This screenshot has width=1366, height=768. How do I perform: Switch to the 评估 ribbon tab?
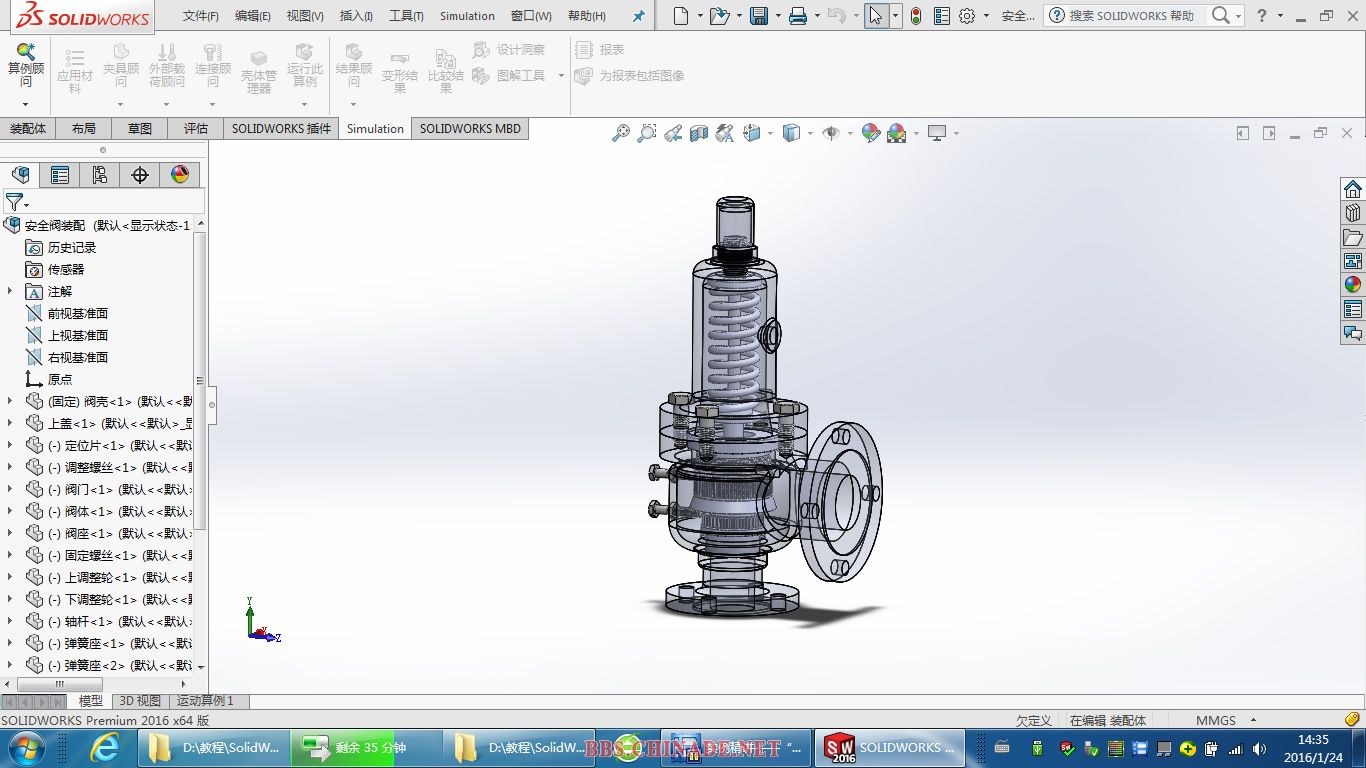[196, 129]
